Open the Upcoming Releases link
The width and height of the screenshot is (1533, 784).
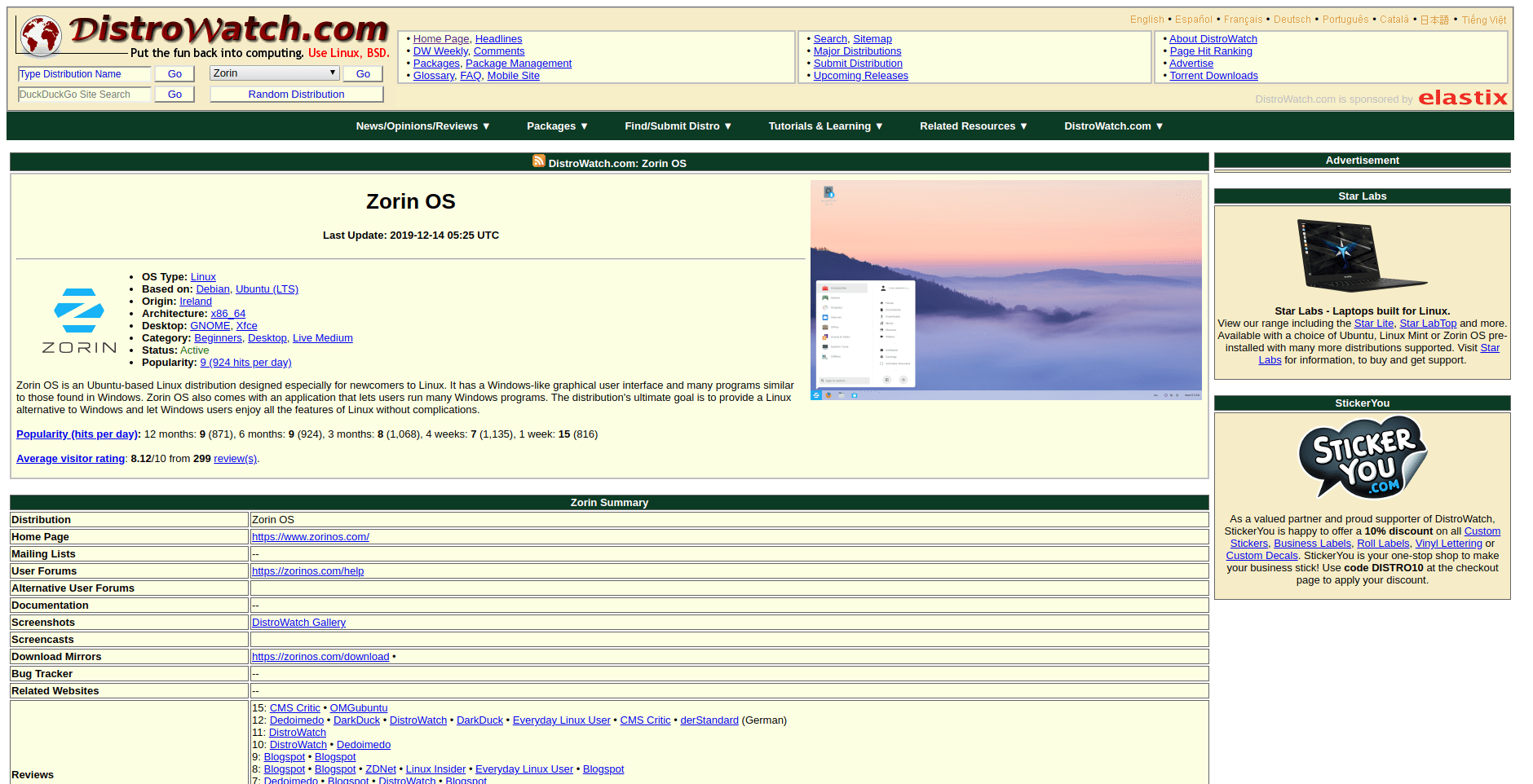coord(860,75)
